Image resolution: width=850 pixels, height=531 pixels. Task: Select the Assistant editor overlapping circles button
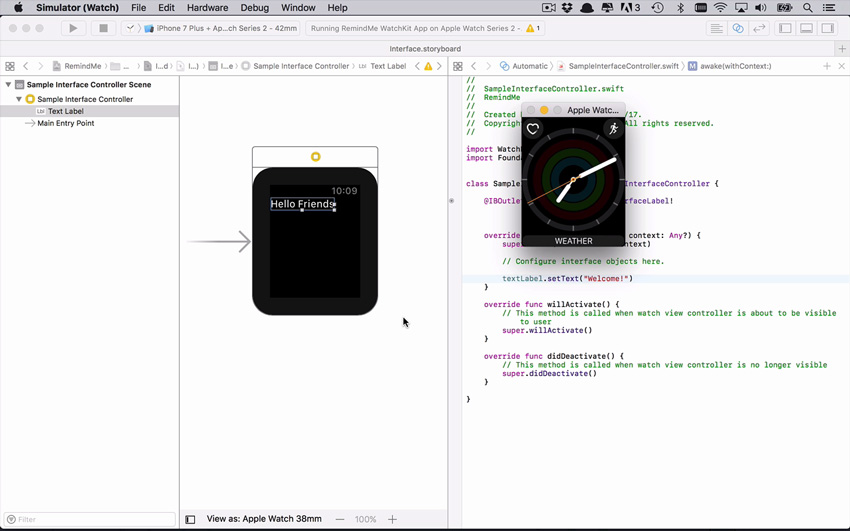point(738,28)
